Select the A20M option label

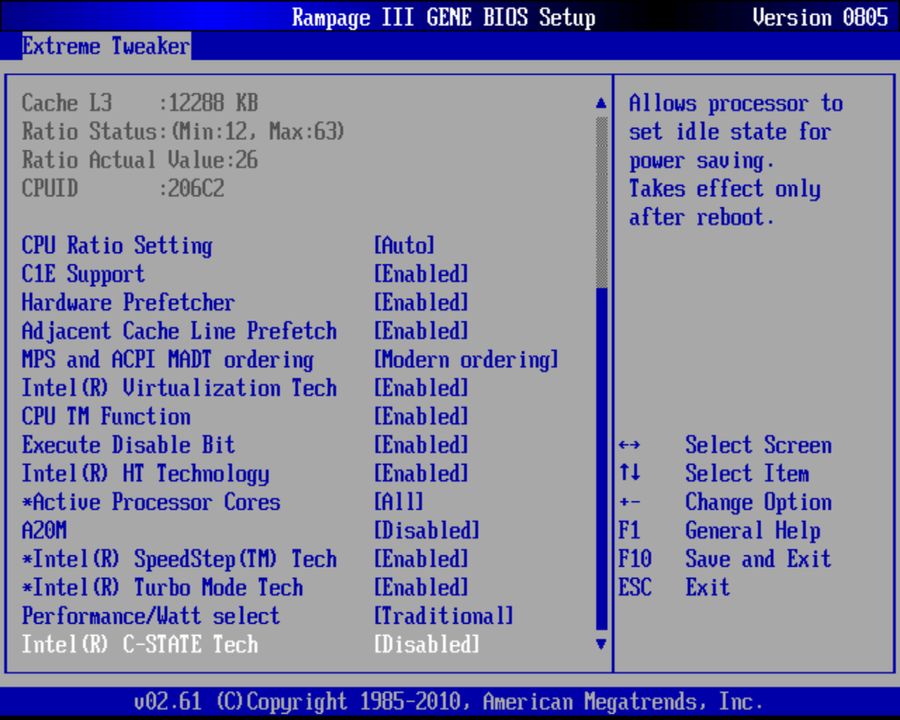pos(44,531)
